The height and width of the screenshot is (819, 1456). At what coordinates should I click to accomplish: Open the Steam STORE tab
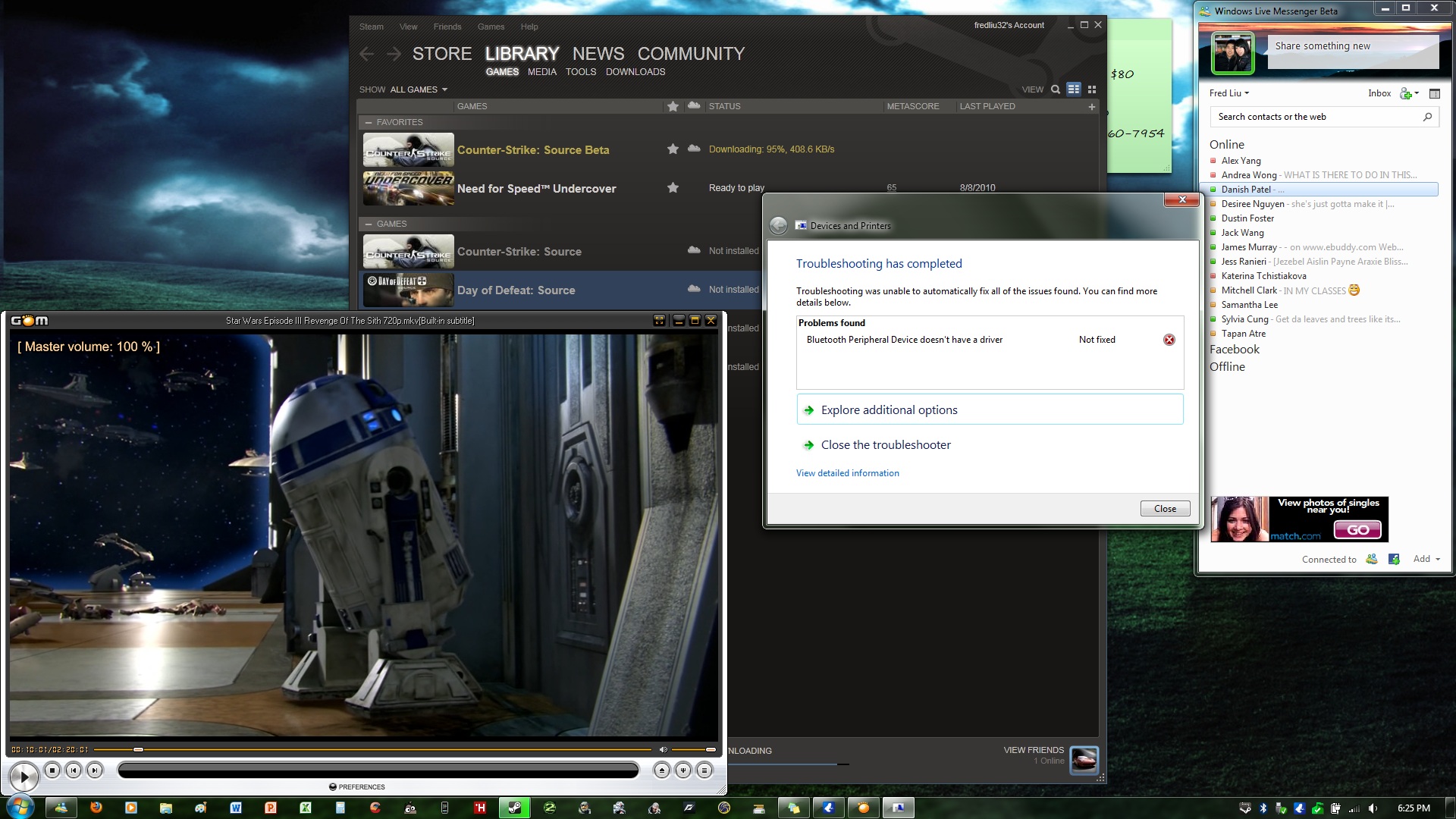click(x=442, y=54)
